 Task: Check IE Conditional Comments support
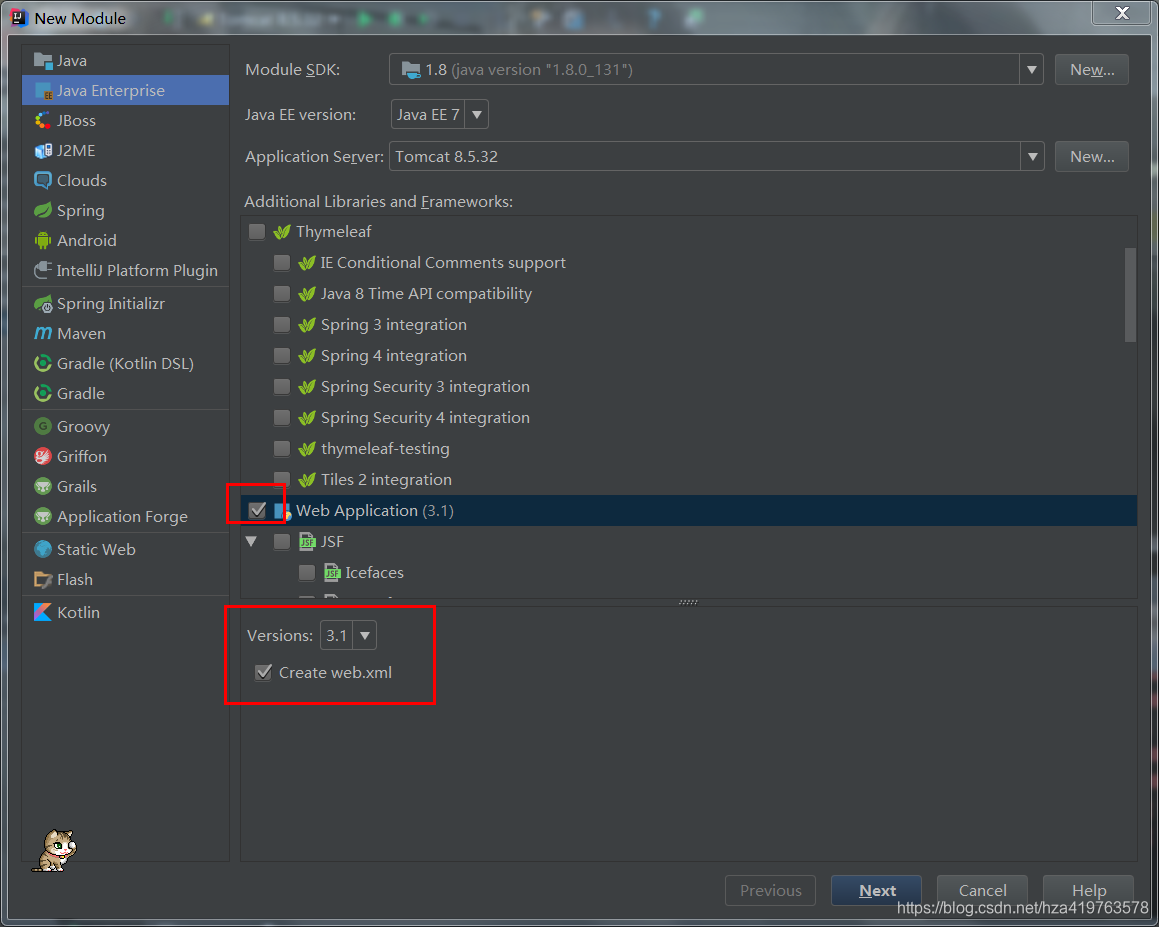282,262
